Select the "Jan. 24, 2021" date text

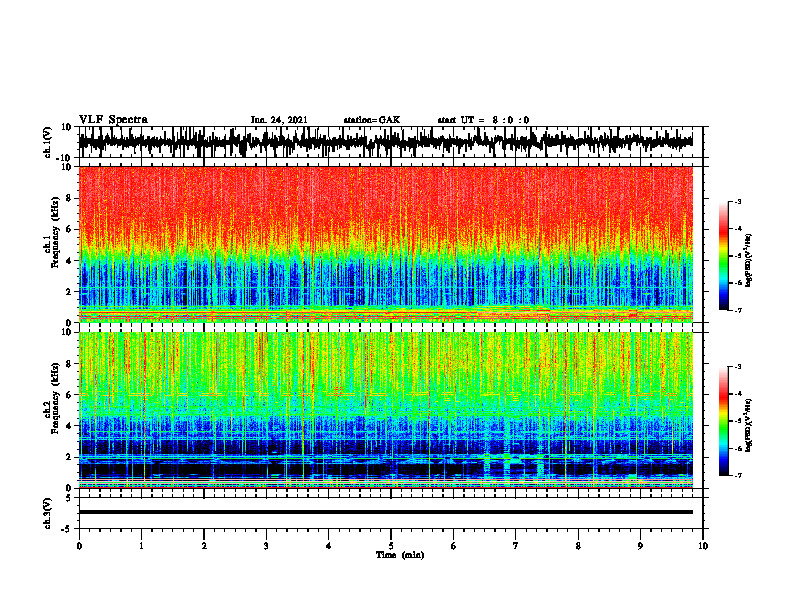[x=279, y=120]
